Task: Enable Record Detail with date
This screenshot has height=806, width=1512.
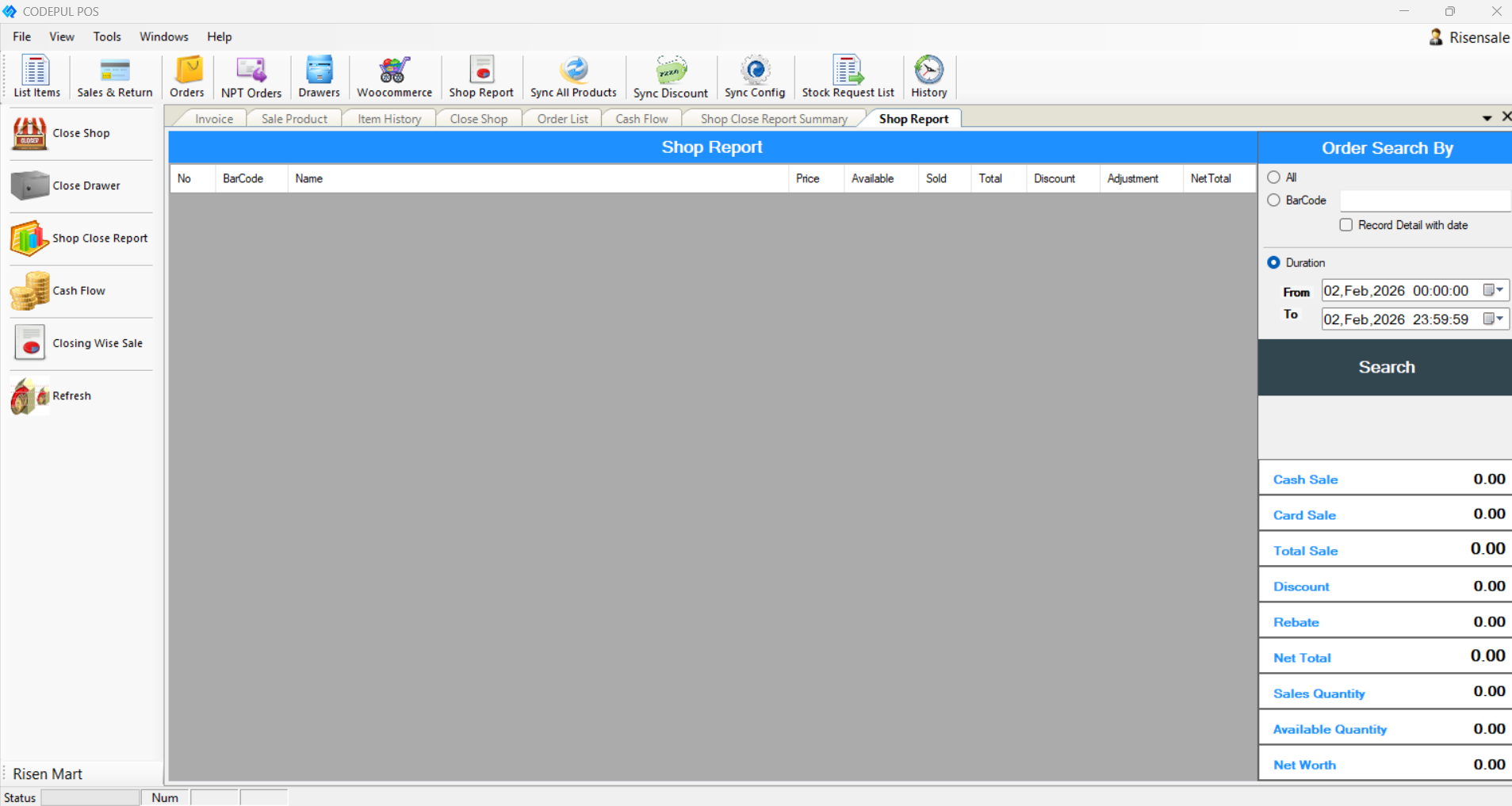Action: click(x=1346, y=225)
